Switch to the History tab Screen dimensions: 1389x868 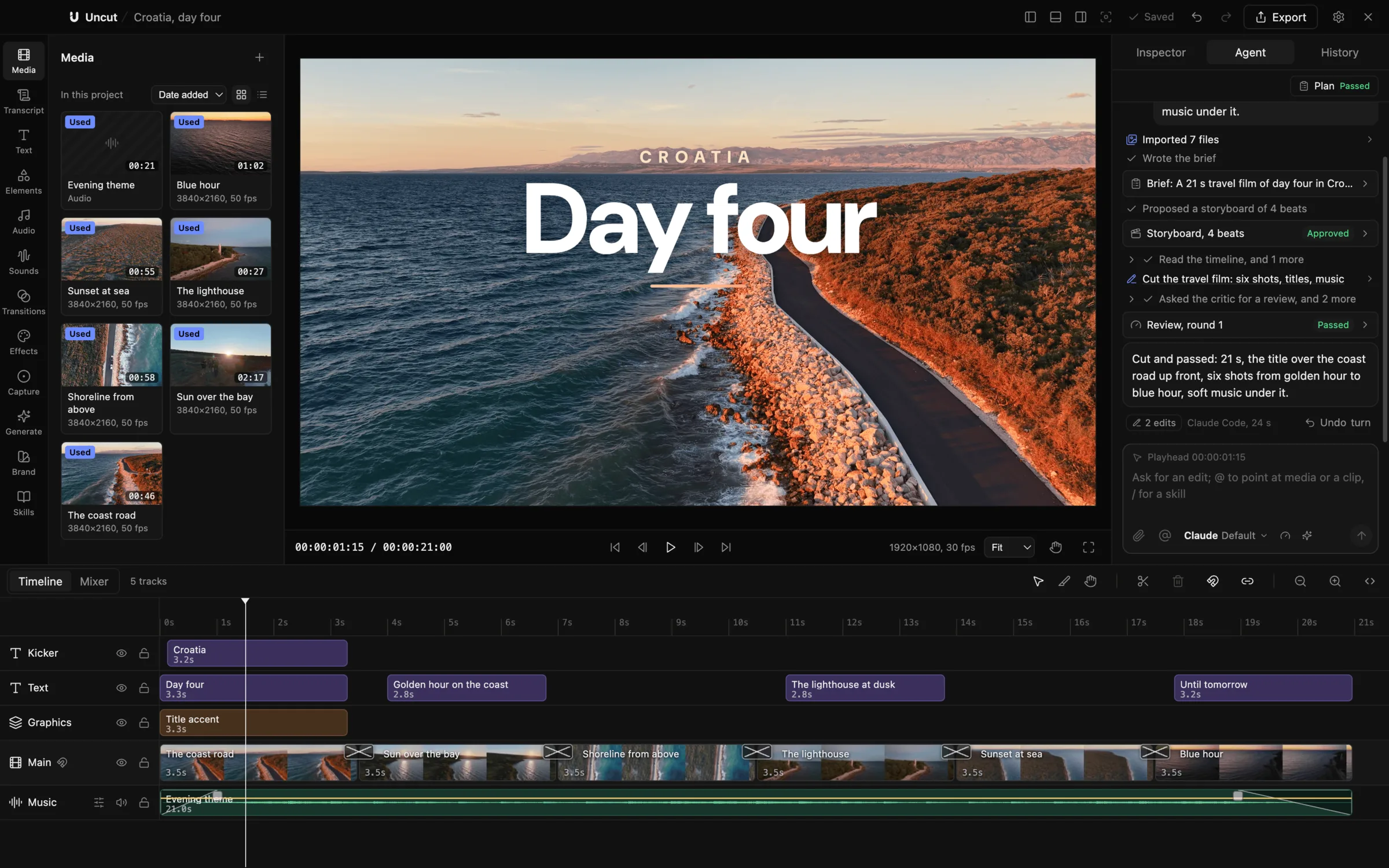(1339, 52)
